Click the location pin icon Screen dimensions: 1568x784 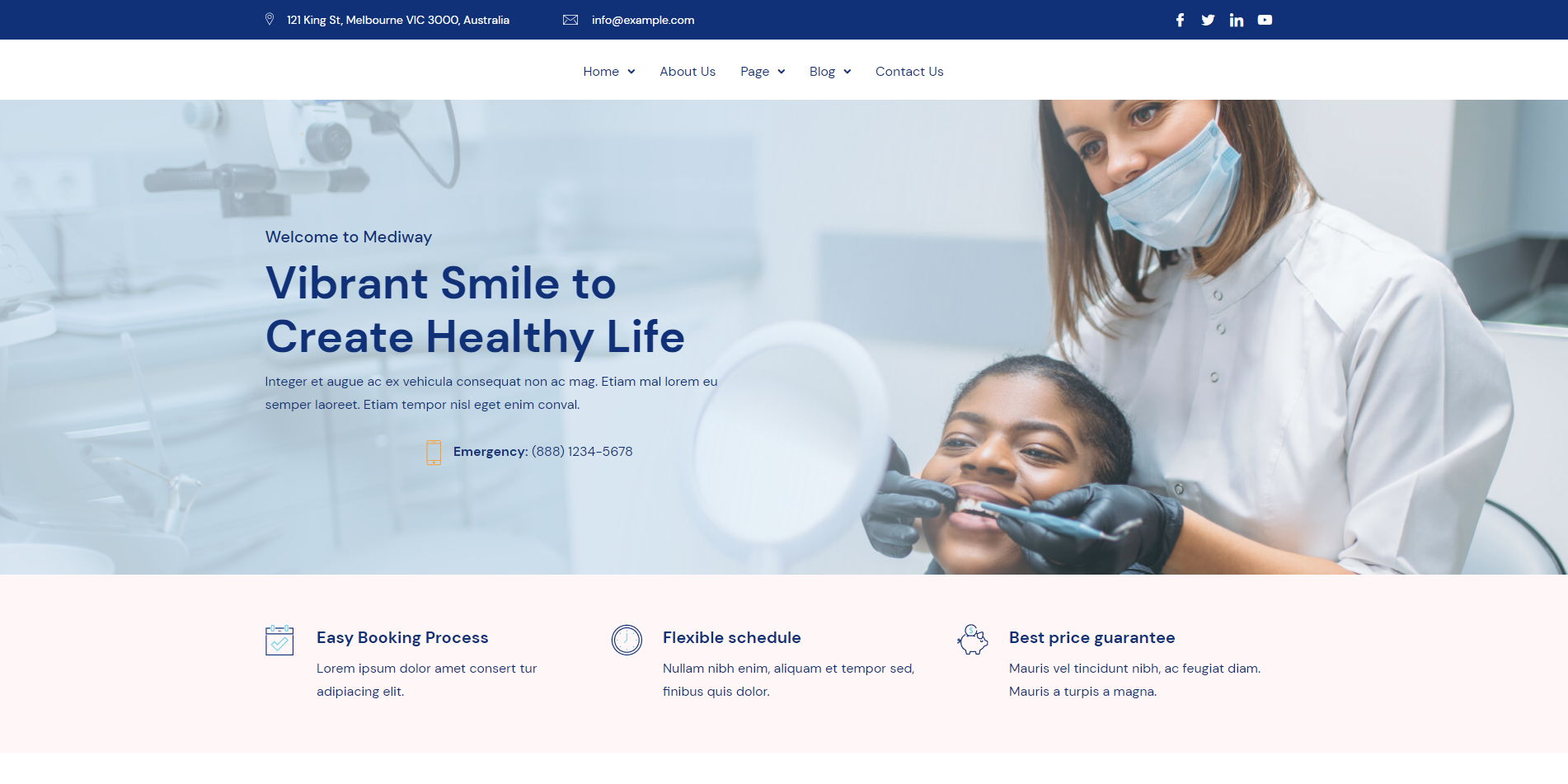click(270, 19)
